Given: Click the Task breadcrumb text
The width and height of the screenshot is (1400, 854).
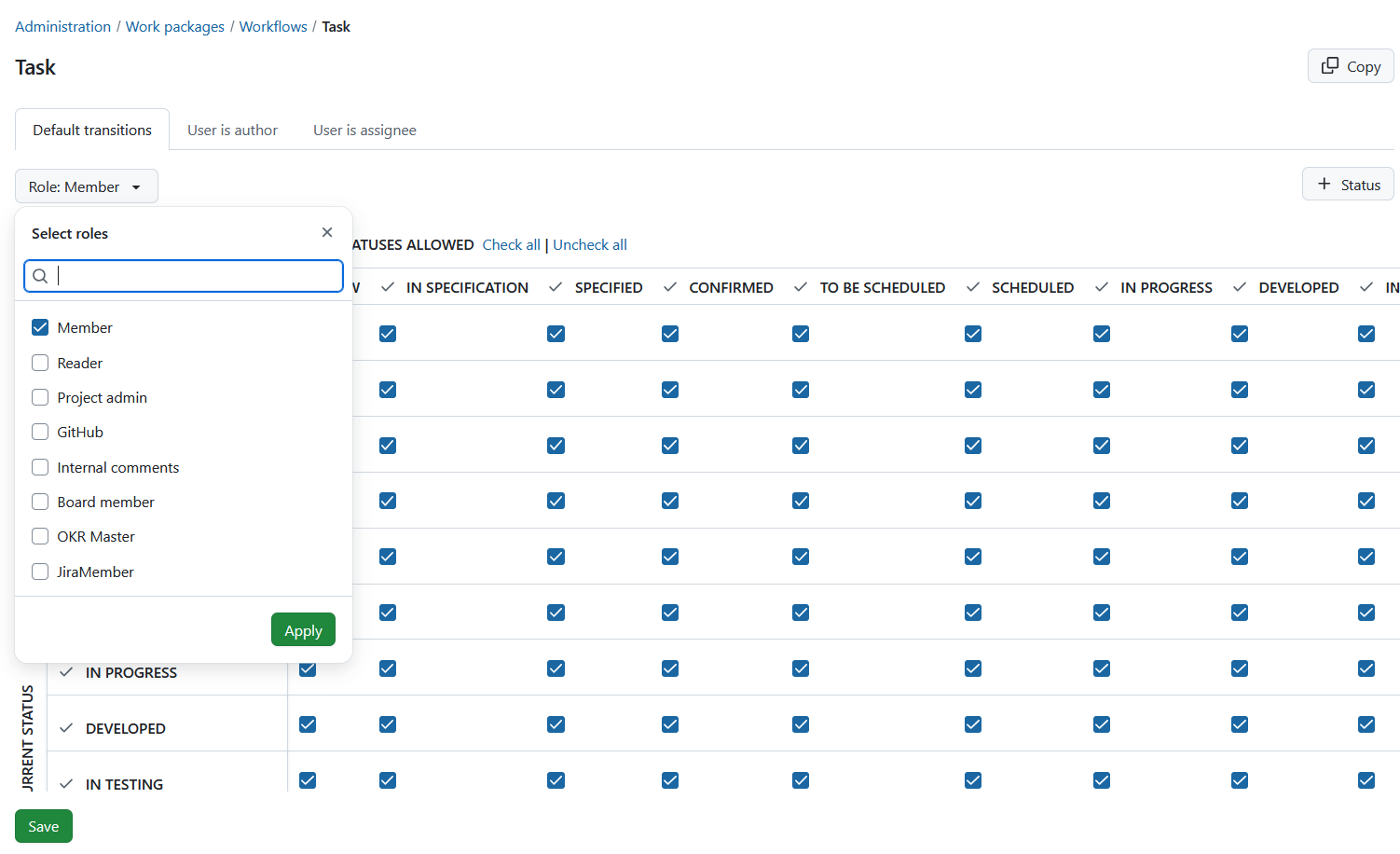Looking at the screenshot, I should tap(336, 26).
